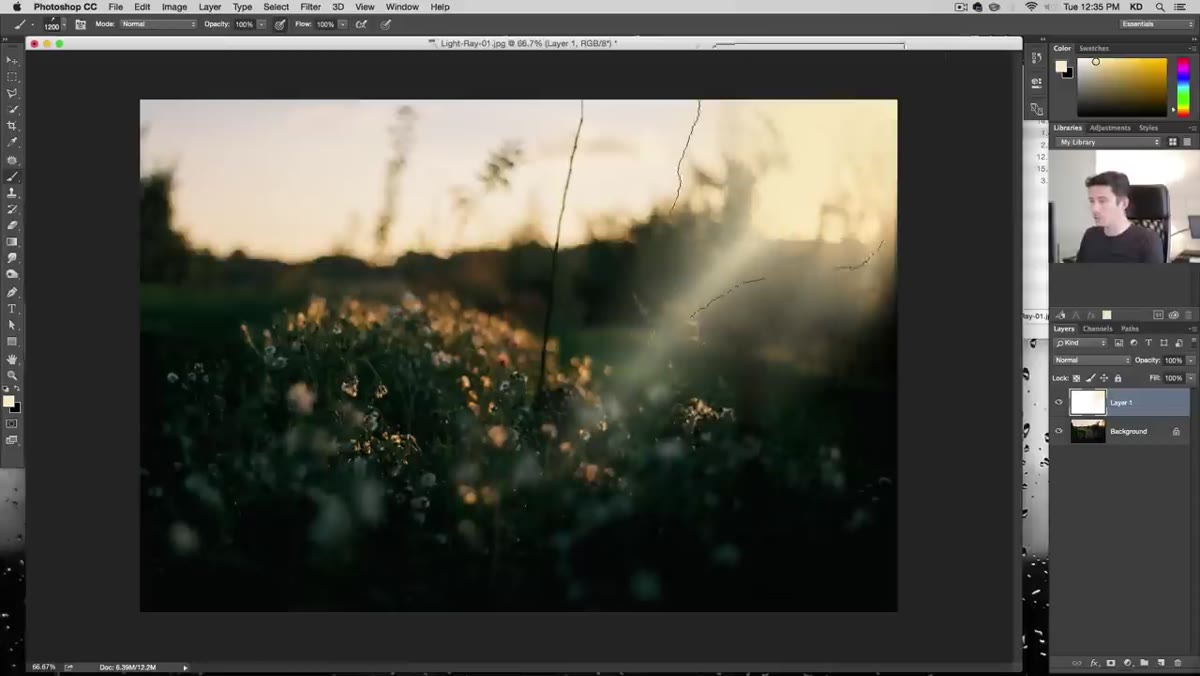
Task: Click the Background layer lock icon
Action: click(1176, 431)
